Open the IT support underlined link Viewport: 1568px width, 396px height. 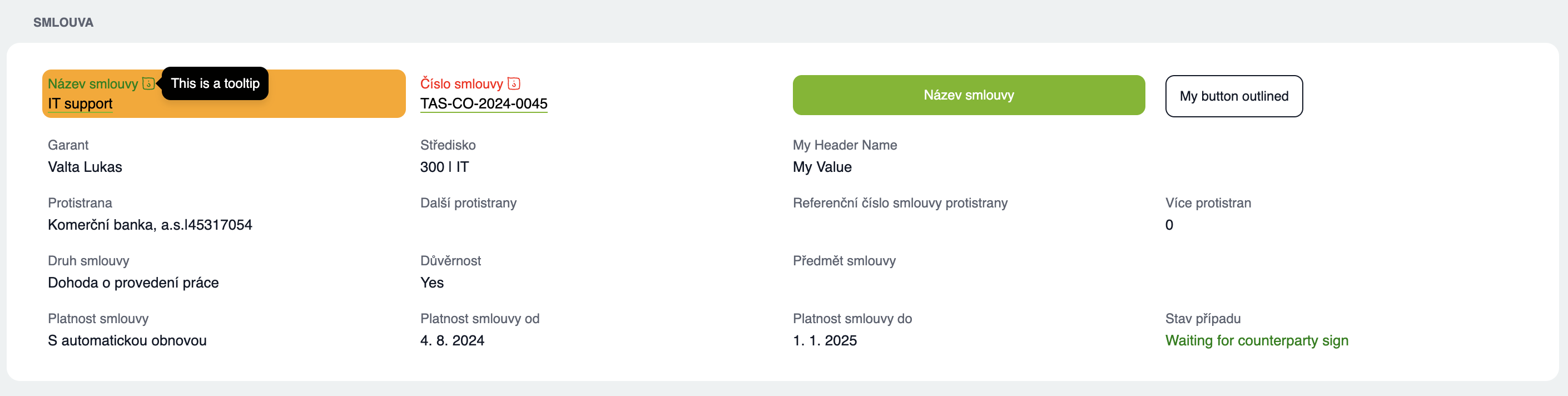pyautogui.click(x=81, y=103)
